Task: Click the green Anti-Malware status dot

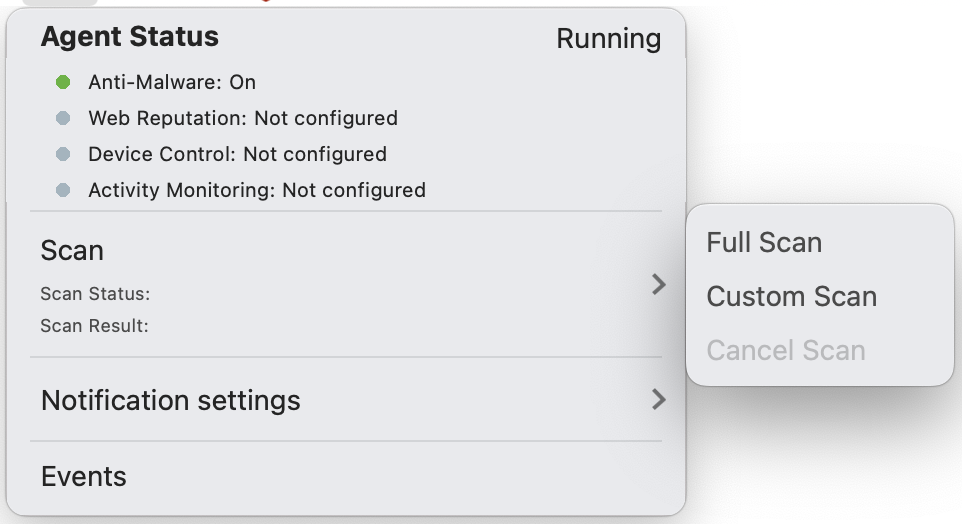Action: 63,82
